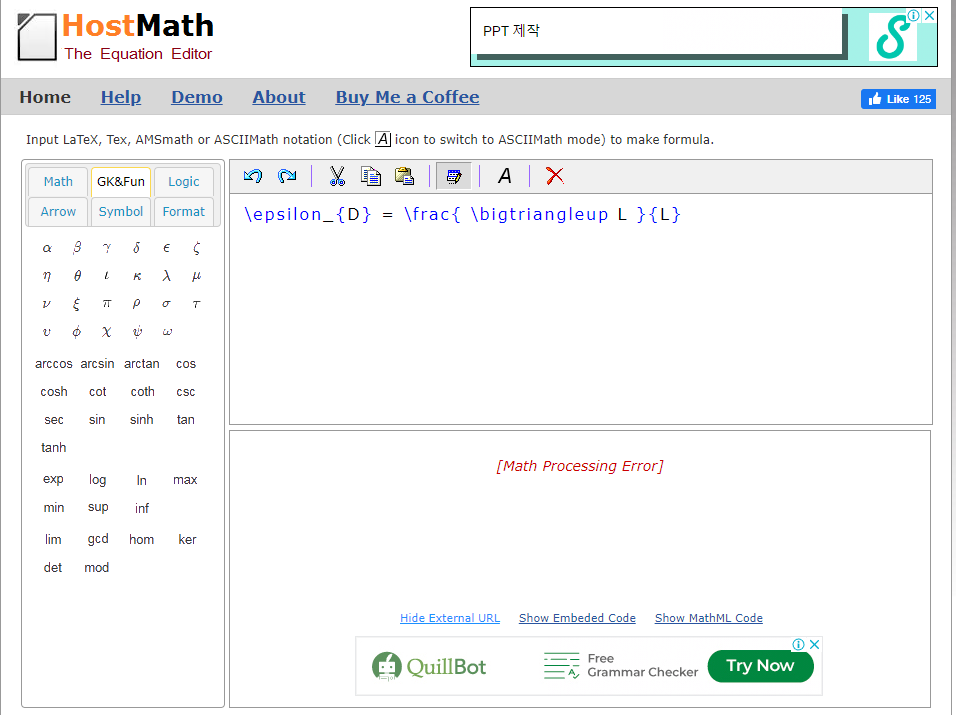Insert the lim function
The width and height of the screenshot is (956, 715).
tap(53, 539)
